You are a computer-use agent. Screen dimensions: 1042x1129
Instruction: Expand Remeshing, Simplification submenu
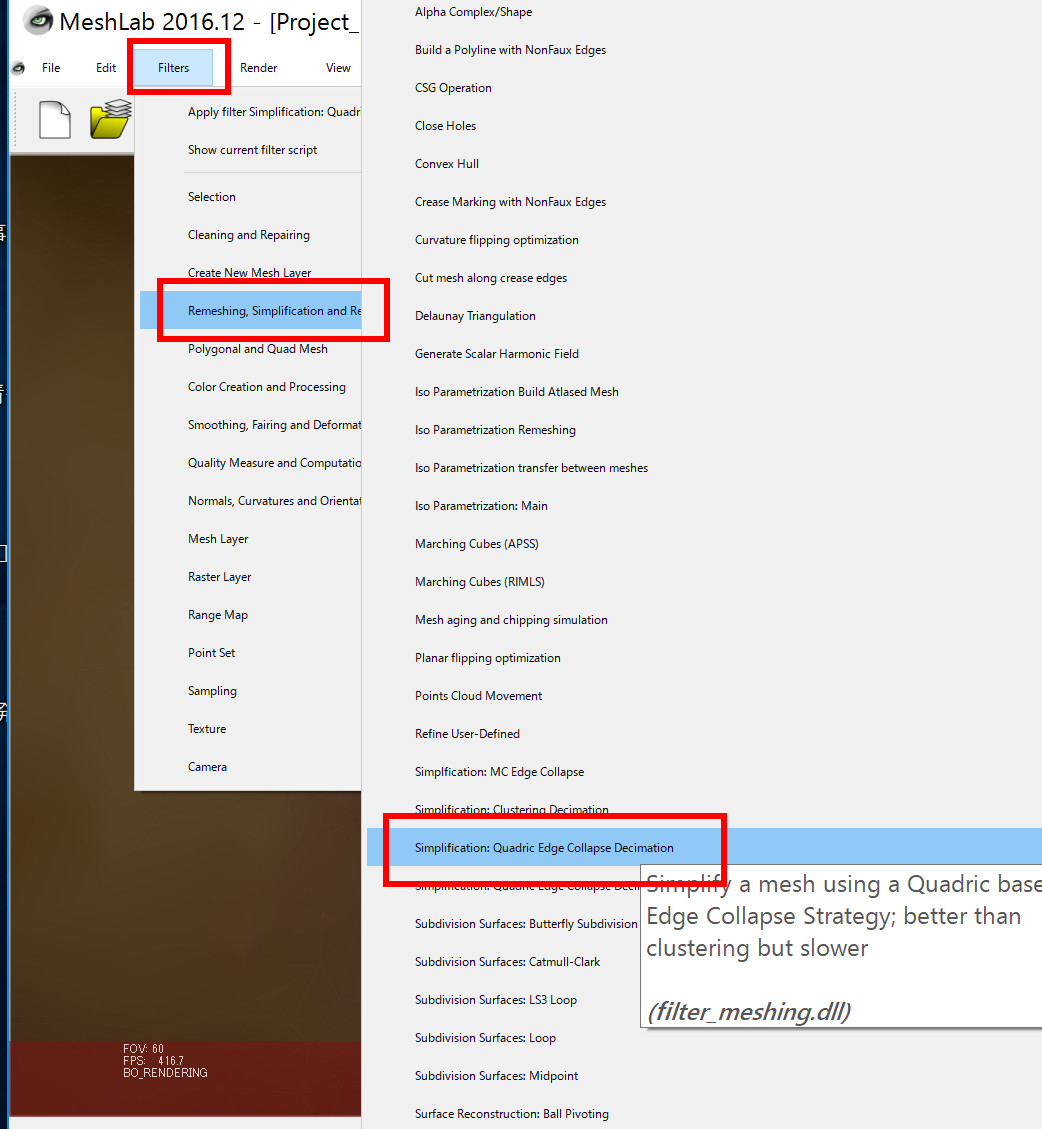pos(251,310)
